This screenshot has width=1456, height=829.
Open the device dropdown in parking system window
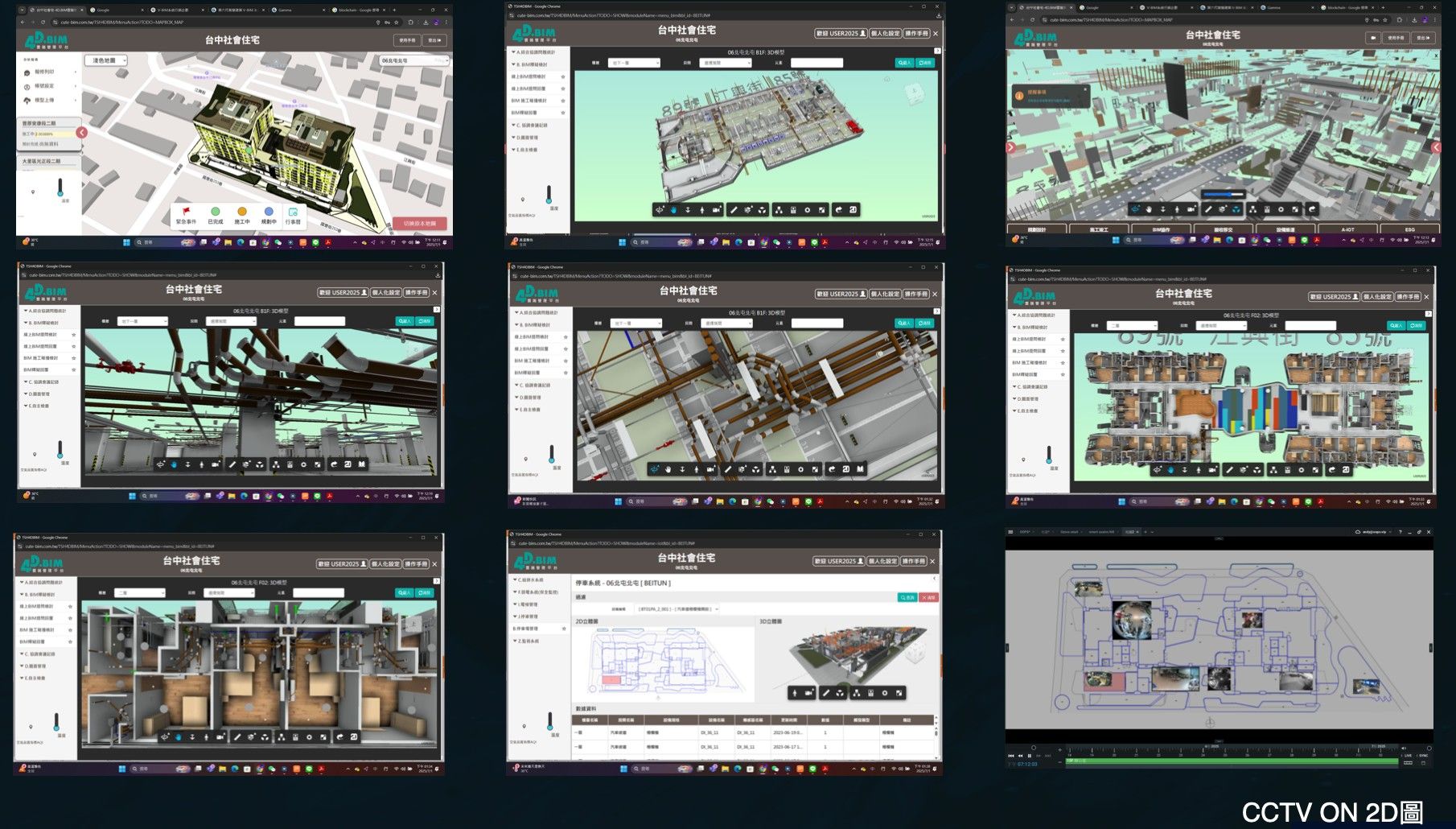pyautogui.click(x=677, y=609)
